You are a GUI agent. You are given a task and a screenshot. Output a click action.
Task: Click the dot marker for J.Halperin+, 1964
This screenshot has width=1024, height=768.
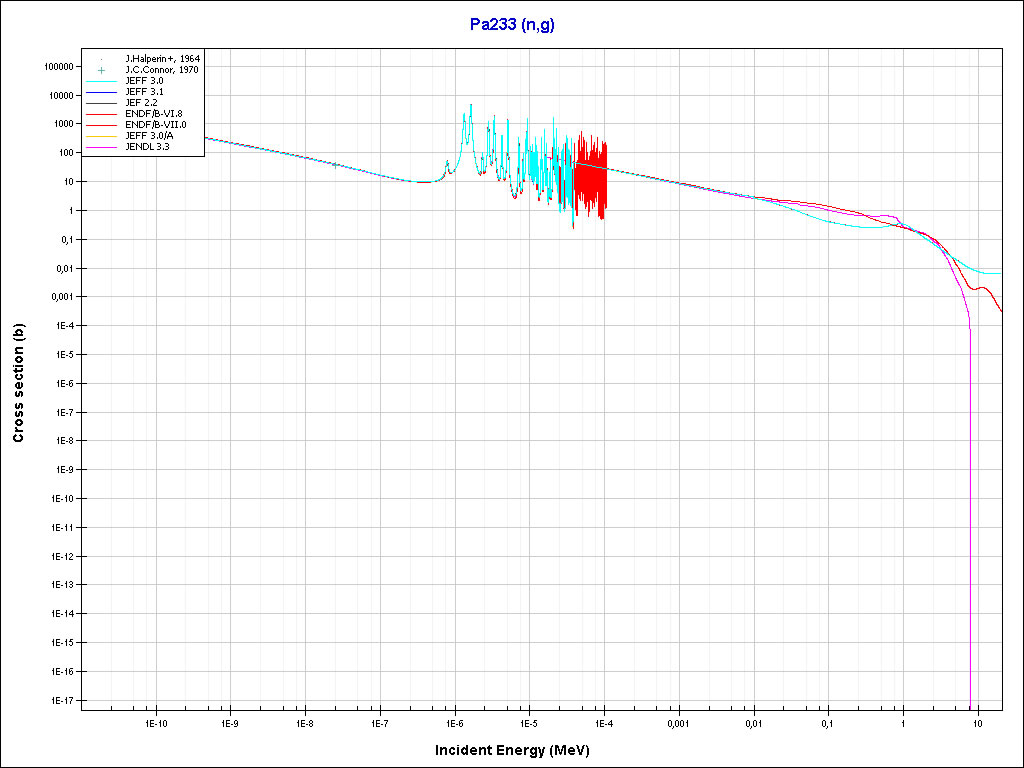coord(101,59)
